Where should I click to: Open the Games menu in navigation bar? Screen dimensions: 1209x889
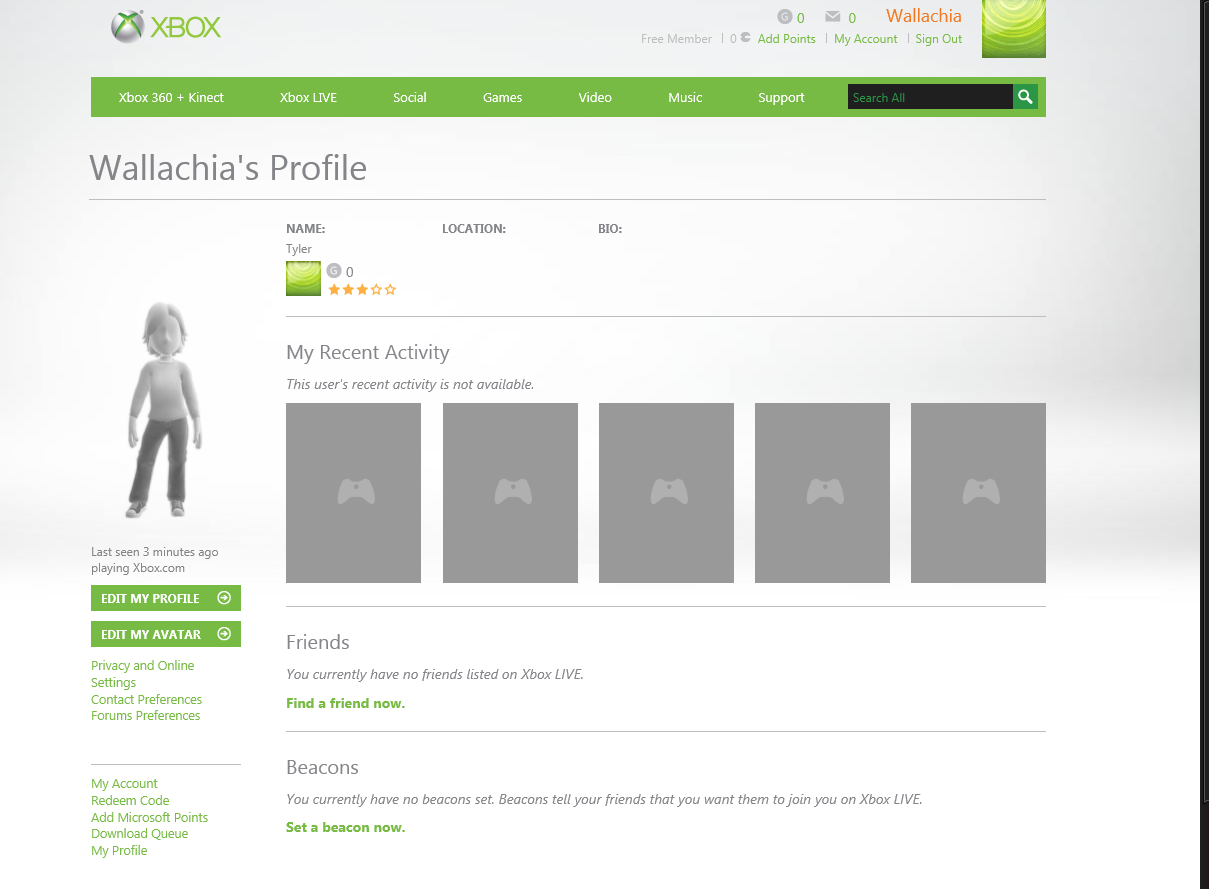tap(502, 97)
